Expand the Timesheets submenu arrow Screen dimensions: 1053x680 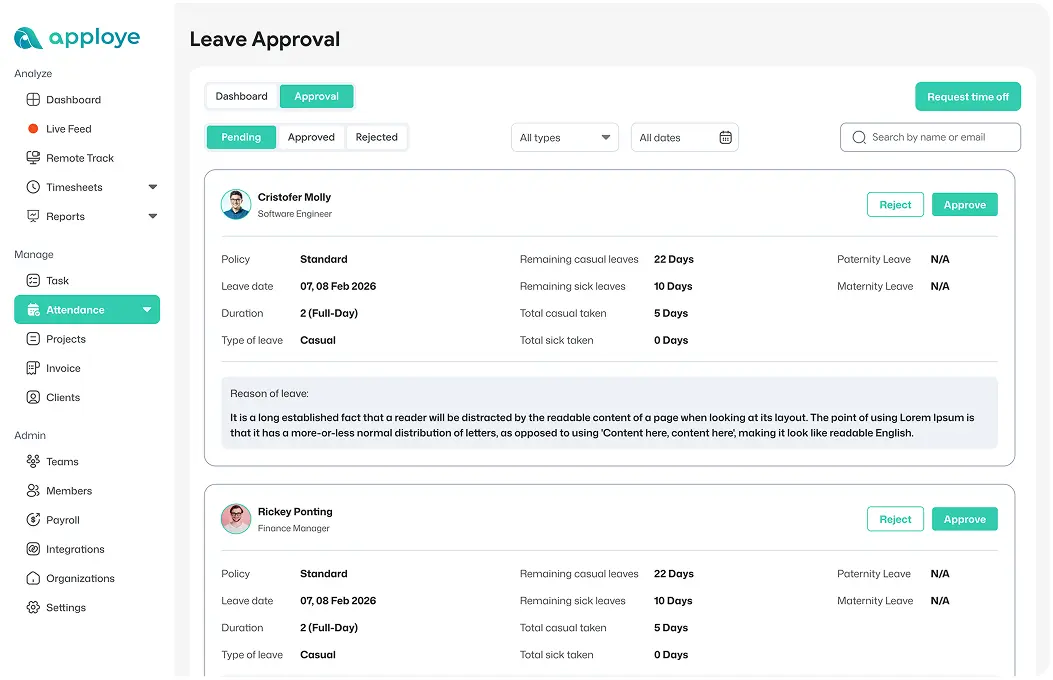click(152, 187)
